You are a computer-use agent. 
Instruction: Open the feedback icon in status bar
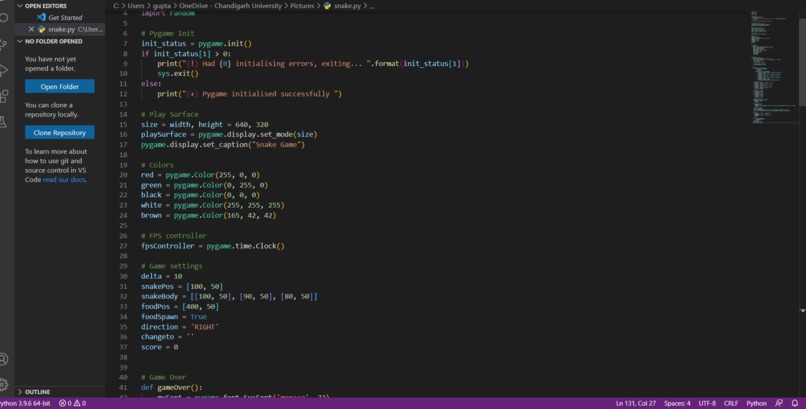coord(779,403)
